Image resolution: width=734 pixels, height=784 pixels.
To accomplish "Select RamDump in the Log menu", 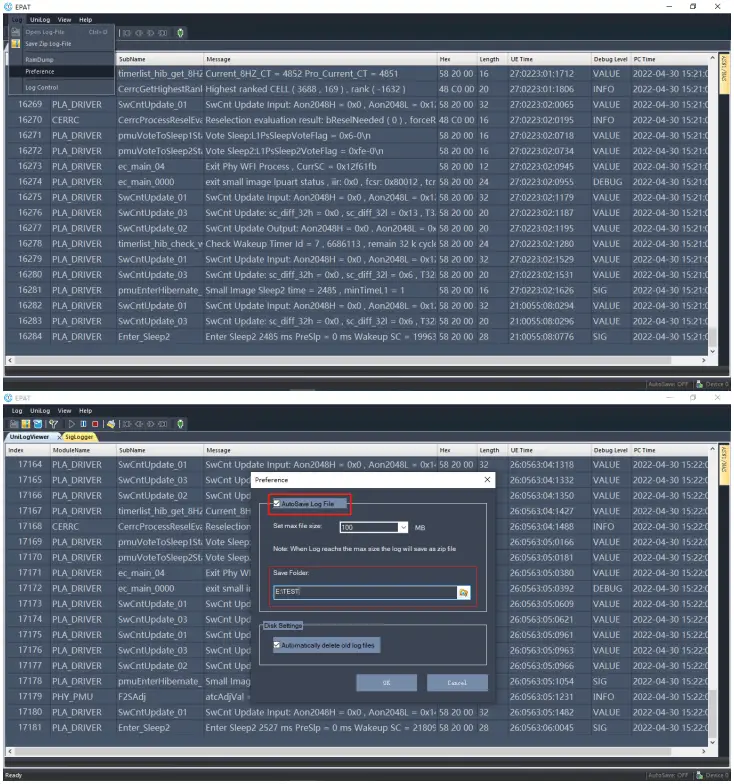I will coord(62,60).
